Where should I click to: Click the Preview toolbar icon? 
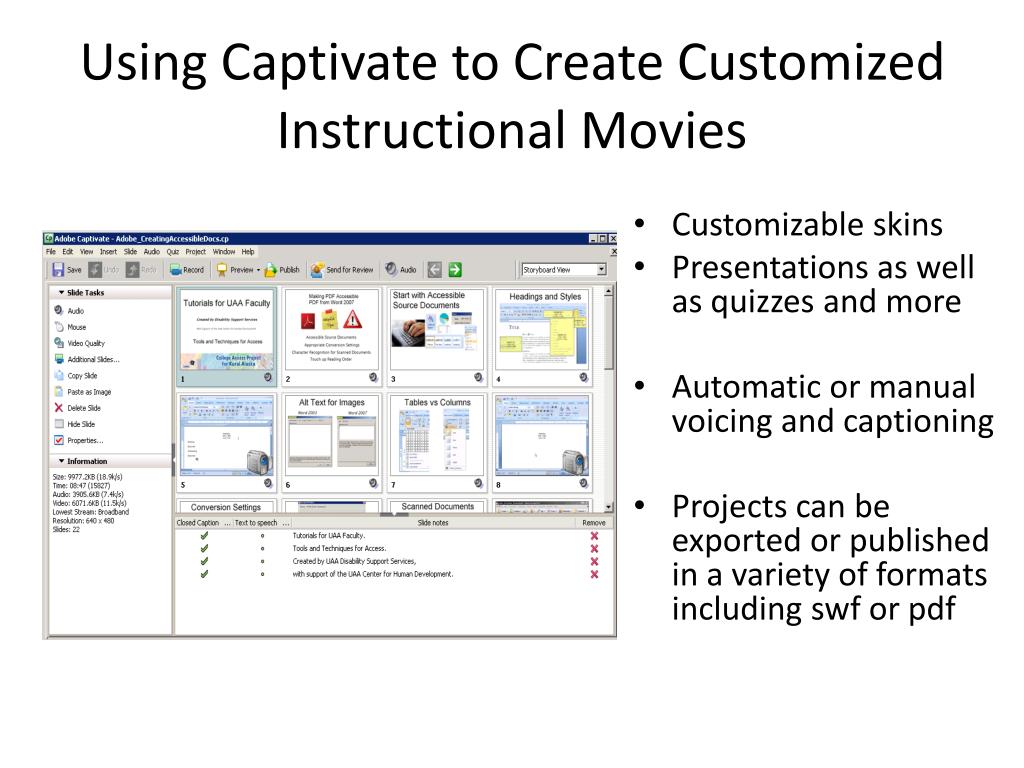[x=222, y=269]
